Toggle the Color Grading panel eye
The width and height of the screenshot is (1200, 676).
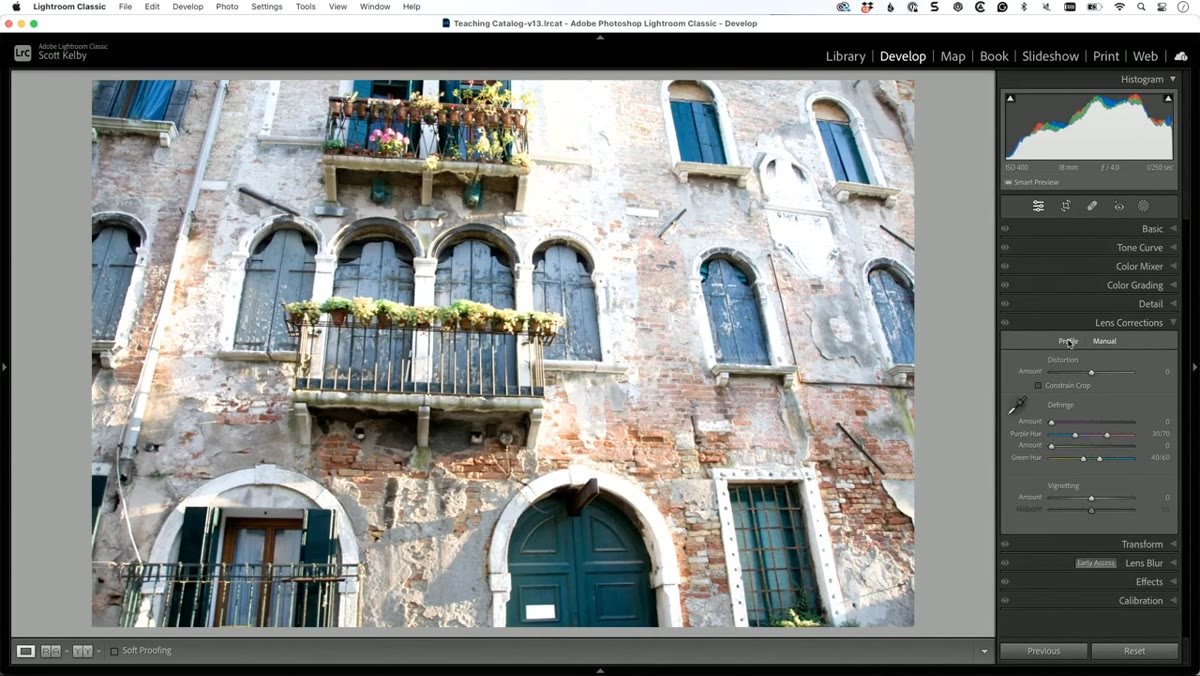pos(1005,285)
